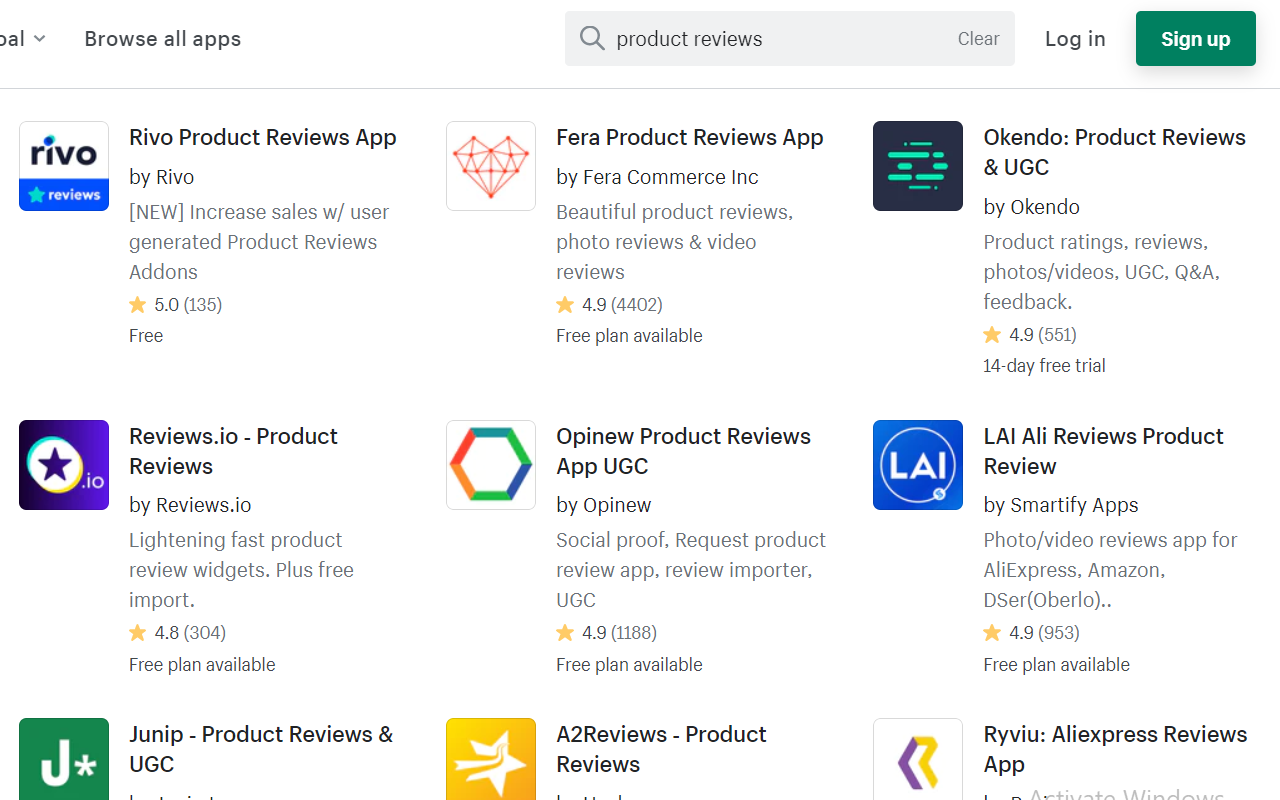The height and width of the screenshot is (800, 1280).
Task: Click the green Junip J logo
Action: click(x=63, y=760)
